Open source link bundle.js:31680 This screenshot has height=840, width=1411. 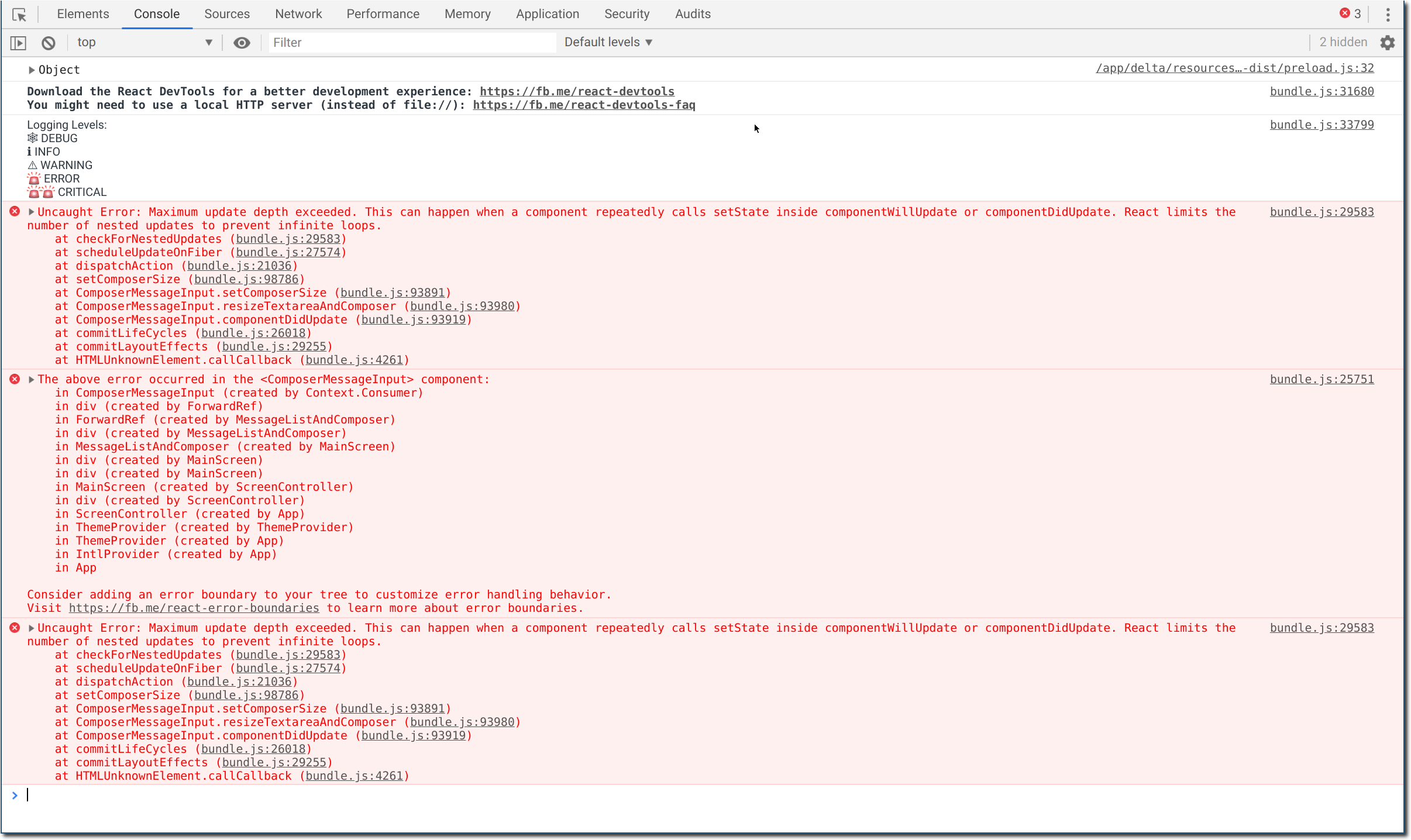tap(1321, 92)
